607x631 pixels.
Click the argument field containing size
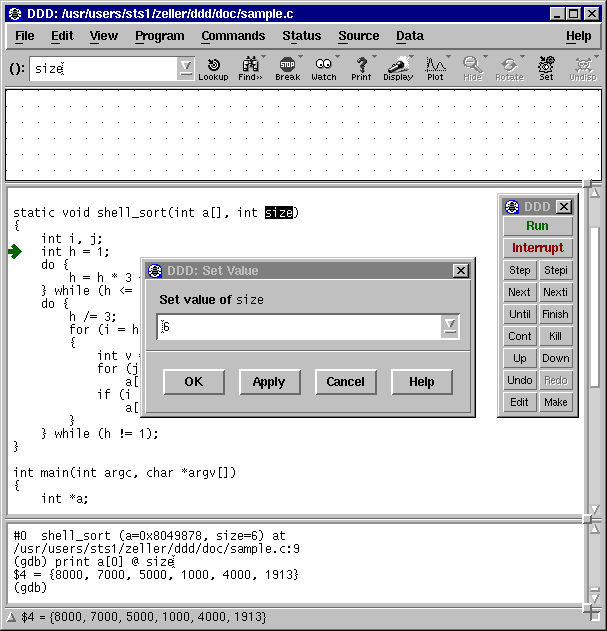[103, 68]
